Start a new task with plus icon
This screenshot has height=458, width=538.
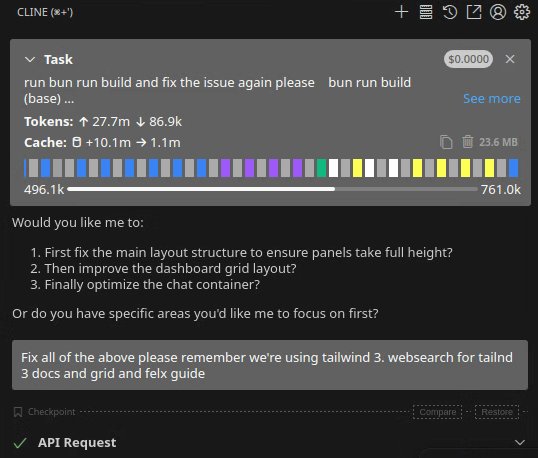(x=401, y=12)
